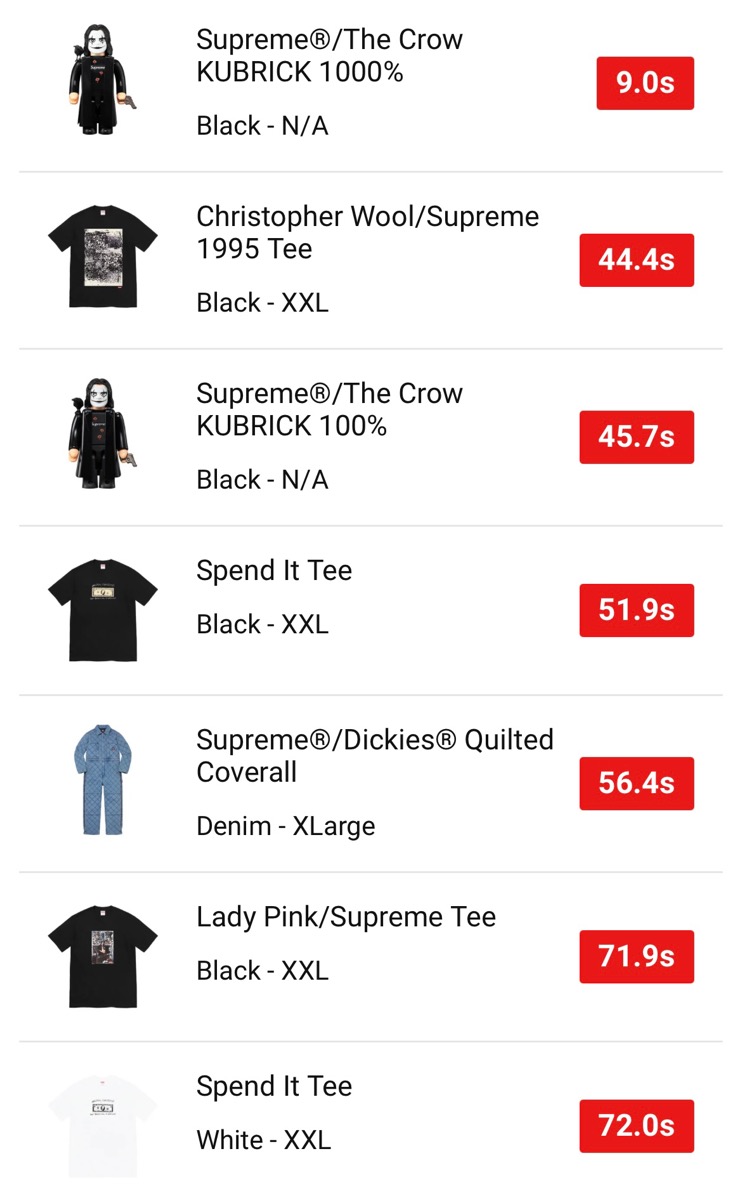The image size is (742, 1200).
Task: Tap the 71.9s red badge
Action: click(x=636, y=957)
